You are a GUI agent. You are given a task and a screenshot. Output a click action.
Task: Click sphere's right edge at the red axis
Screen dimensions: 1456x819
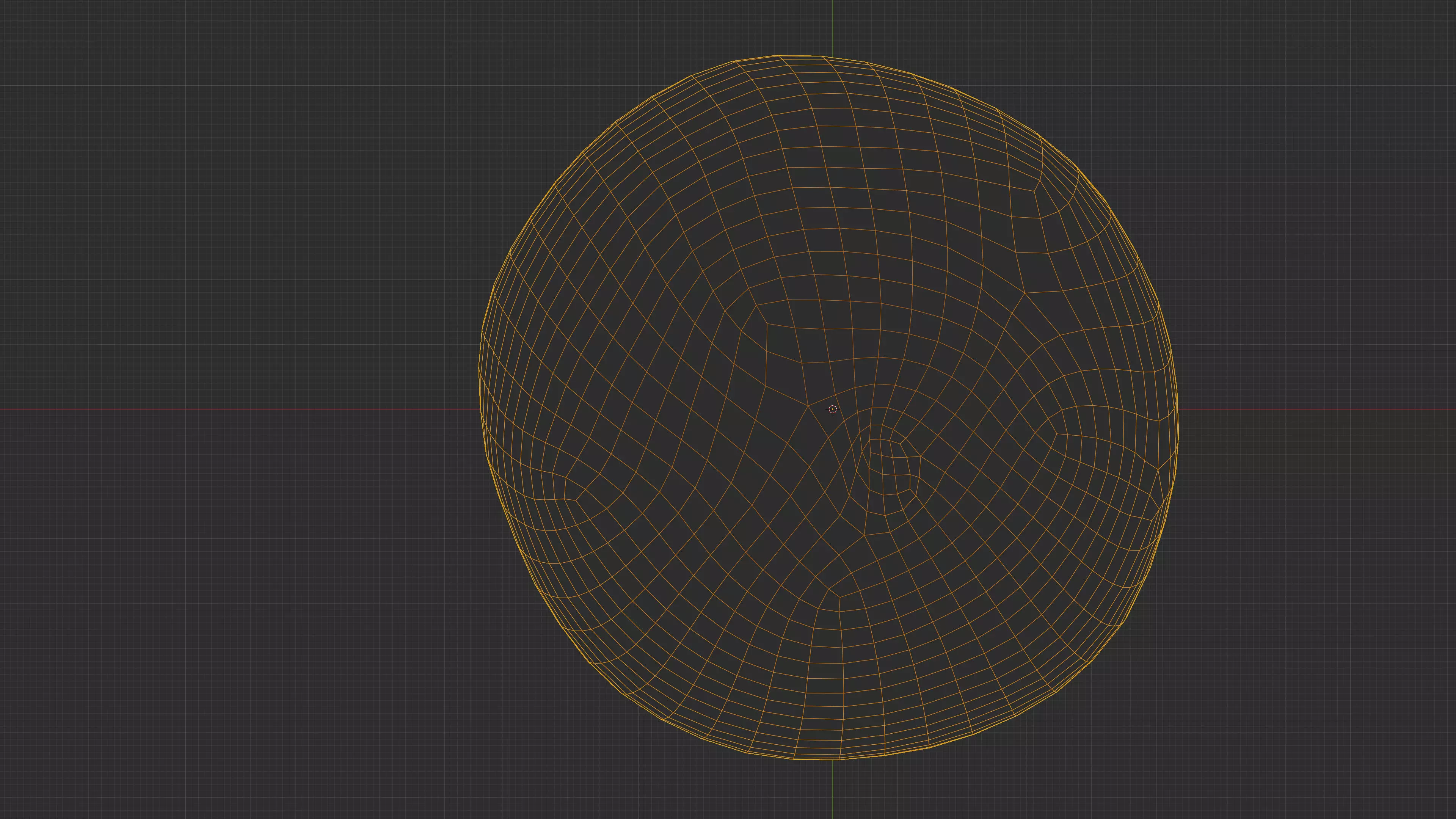point(1178,409)
